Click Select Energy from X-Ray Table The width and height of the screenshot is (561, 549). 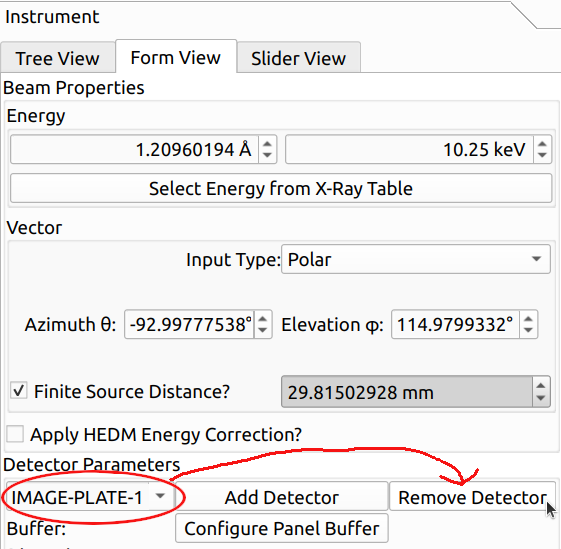click(281, 188)
